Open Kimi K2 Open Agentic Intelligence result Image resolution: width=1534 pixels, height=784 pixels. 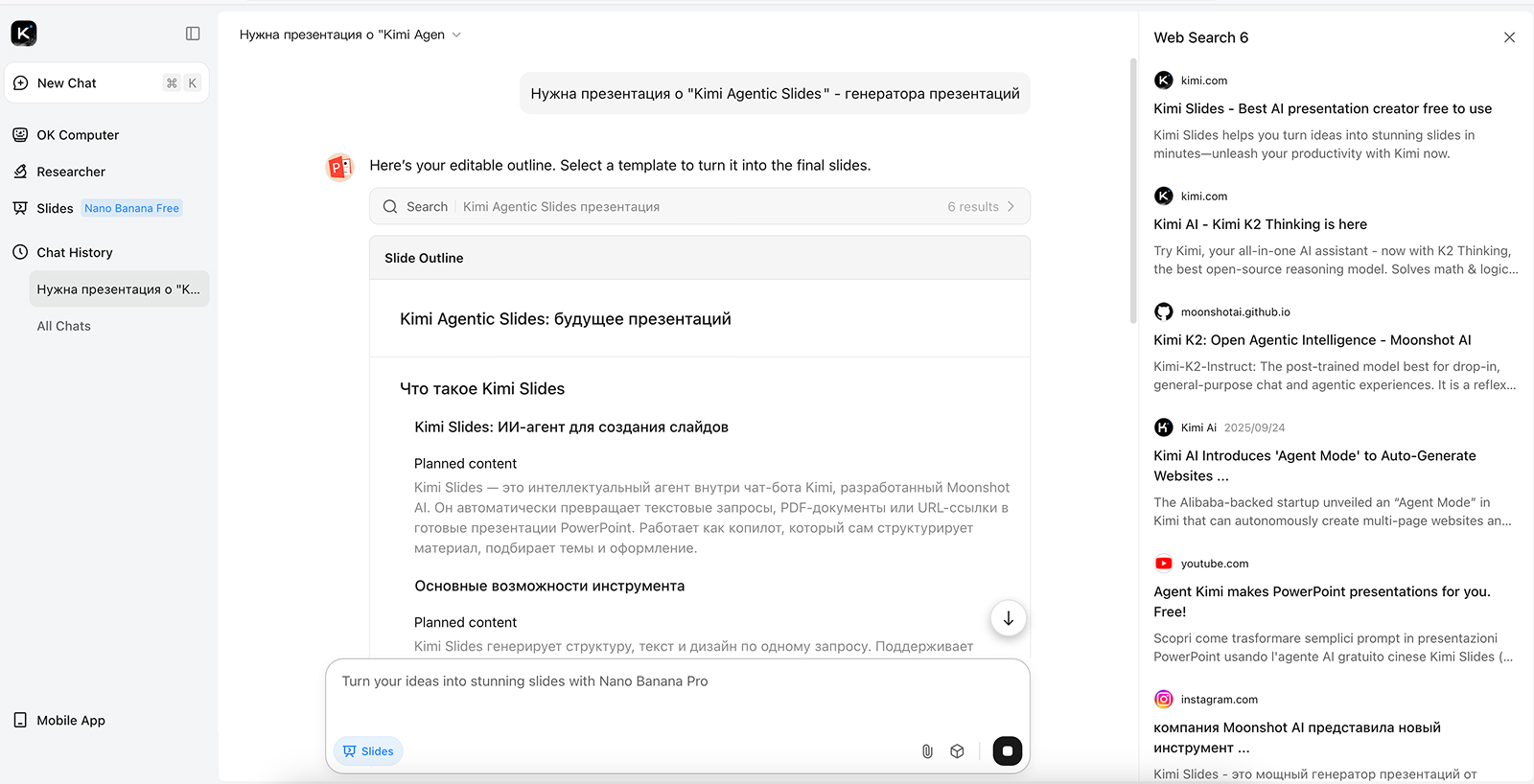coord(1312,340)
